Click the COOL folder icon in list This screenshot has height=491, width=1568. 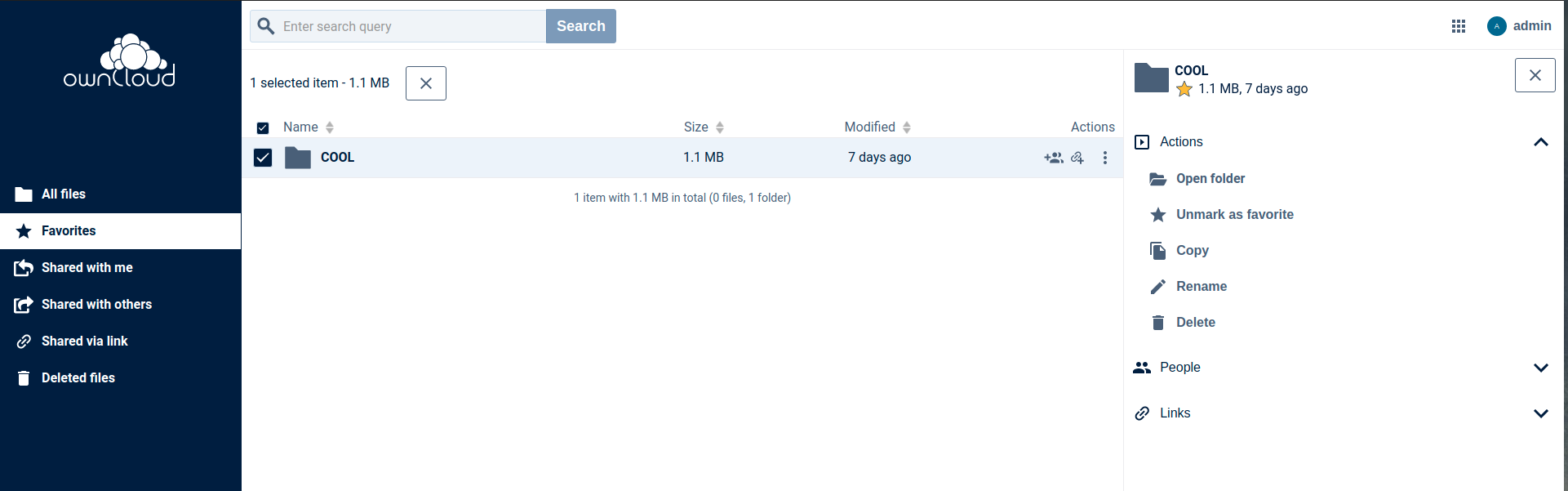click(x=298, y=158)
